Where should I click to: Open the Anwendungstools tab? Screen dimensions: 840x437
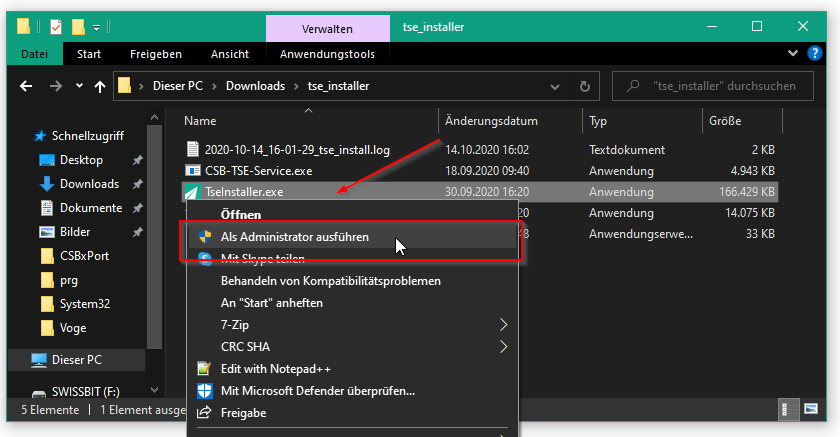point(327,54)
